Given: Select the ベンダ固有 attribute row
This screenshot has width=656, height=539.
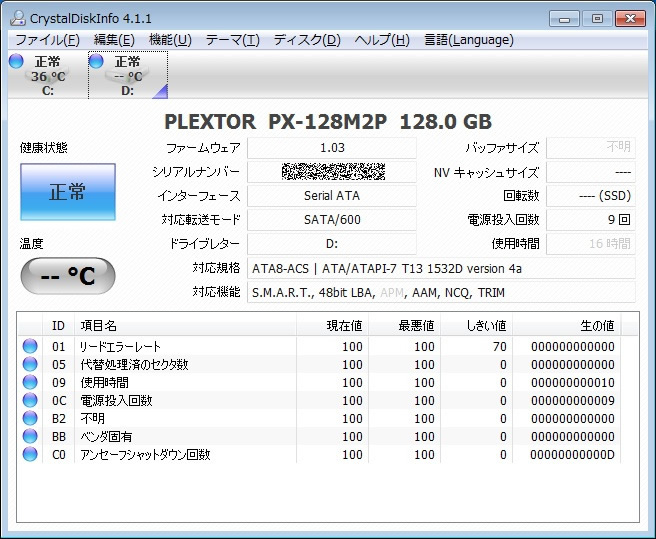Looking at the screenshot, I should (320, 436).
